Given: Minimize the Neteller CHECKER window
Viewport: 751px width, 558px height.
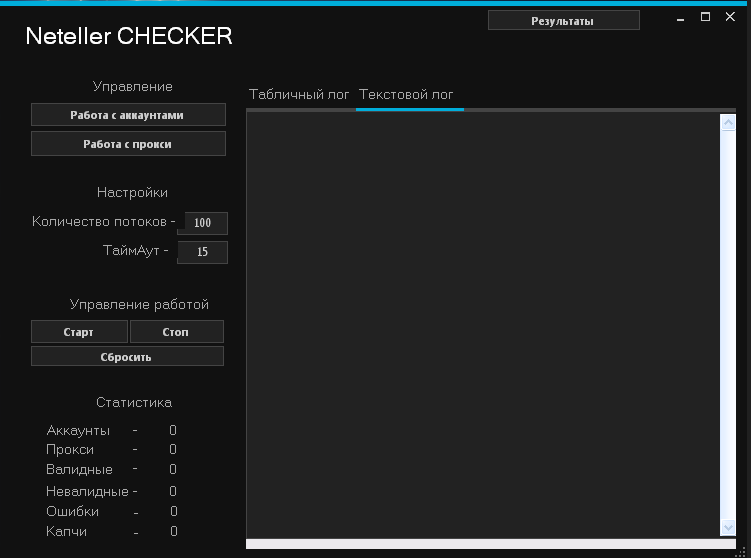Looking at the screenshot, I should tap(681, 18).
